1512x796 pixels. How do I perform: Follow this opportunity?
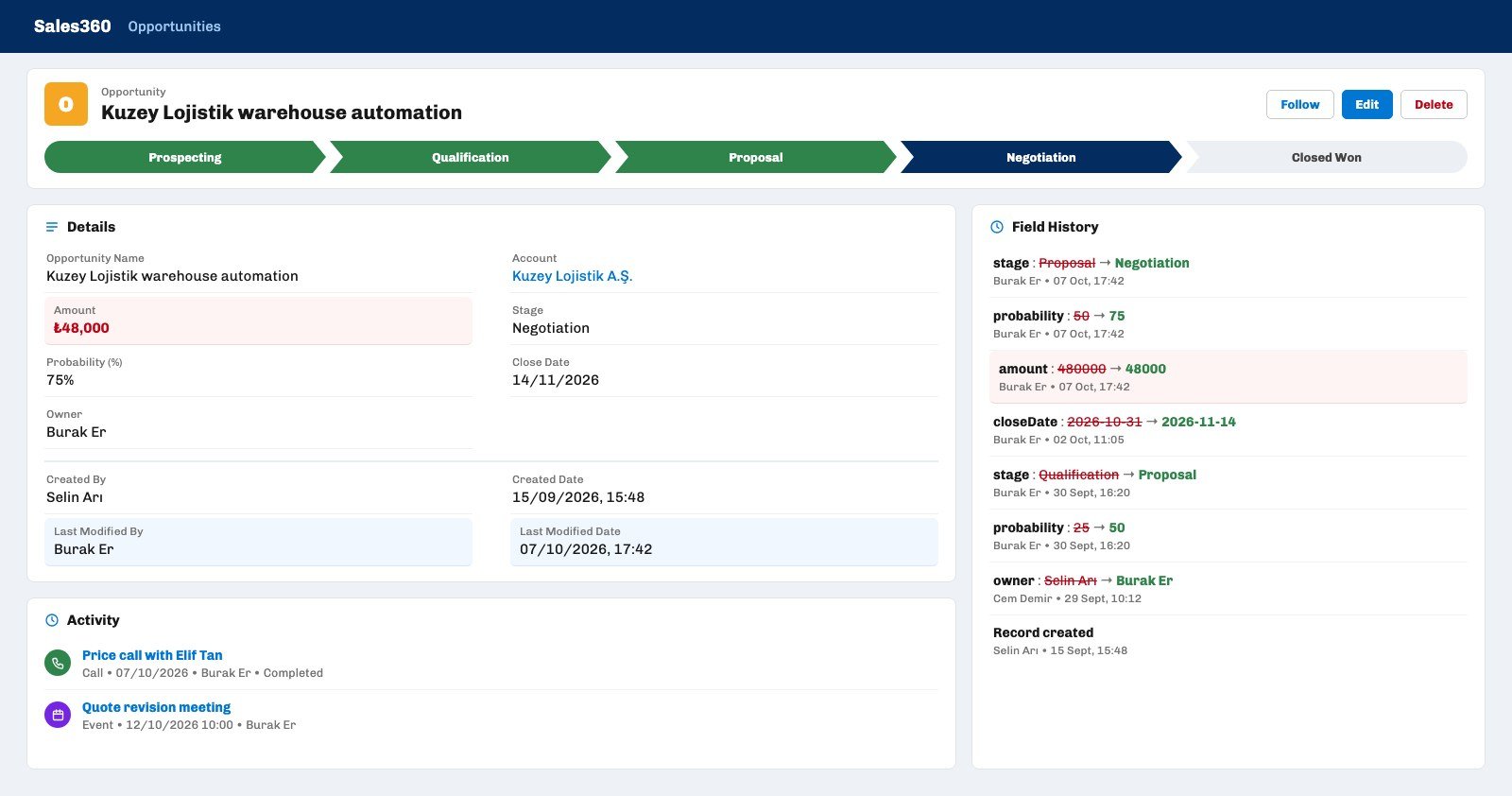1300,105
